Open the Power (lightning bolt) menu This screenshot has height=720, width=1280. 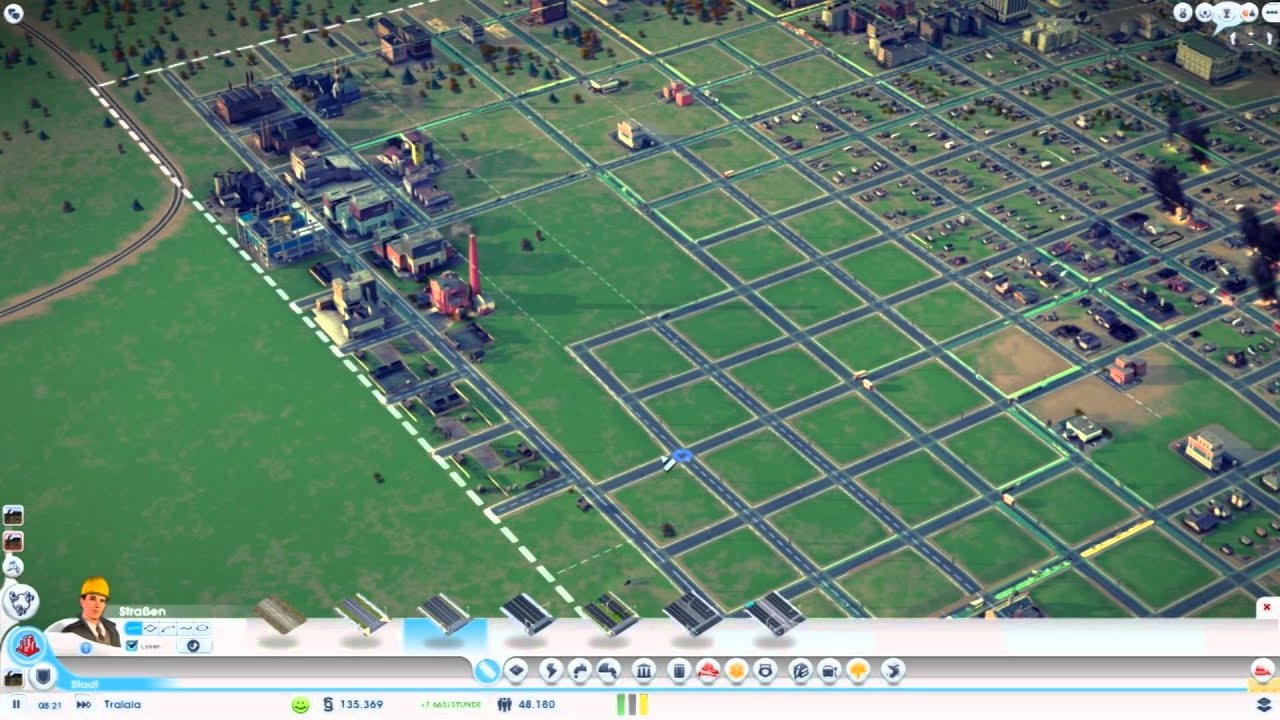click(x=550, y=671)
